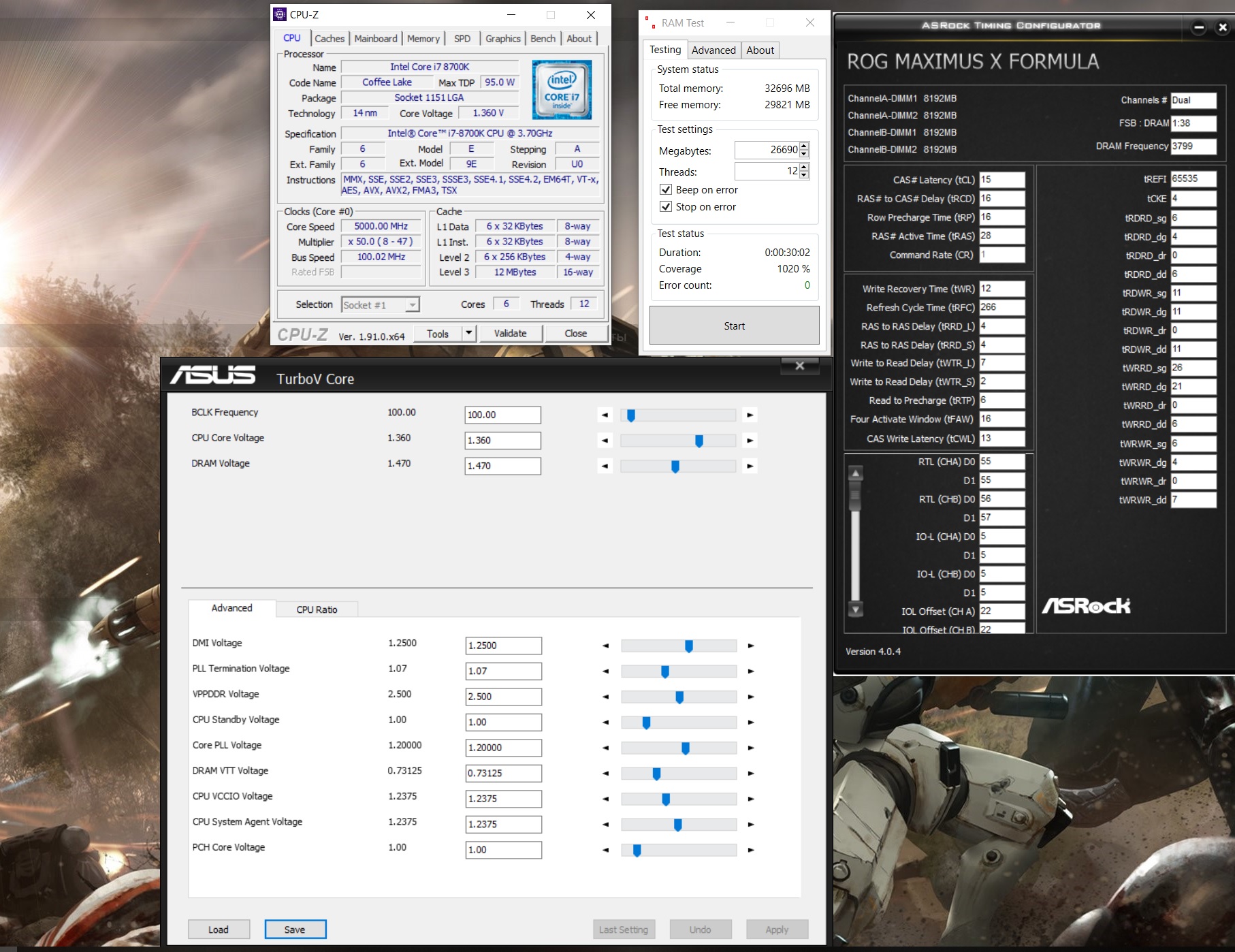Click the Megabytes spinner in RAM Test
Viewport: 1235px width, 952px height.
click(804, 150)
